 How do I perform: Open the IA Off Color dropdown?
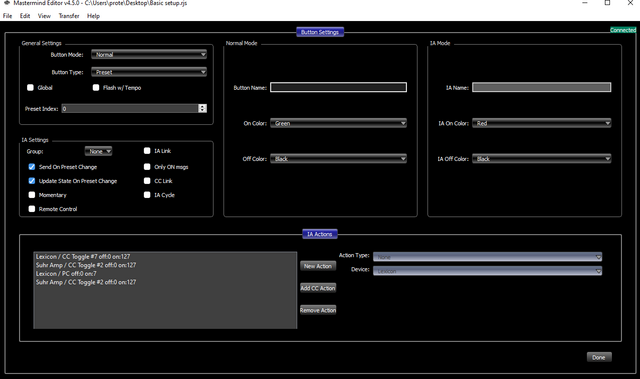[x=542, y=158]
